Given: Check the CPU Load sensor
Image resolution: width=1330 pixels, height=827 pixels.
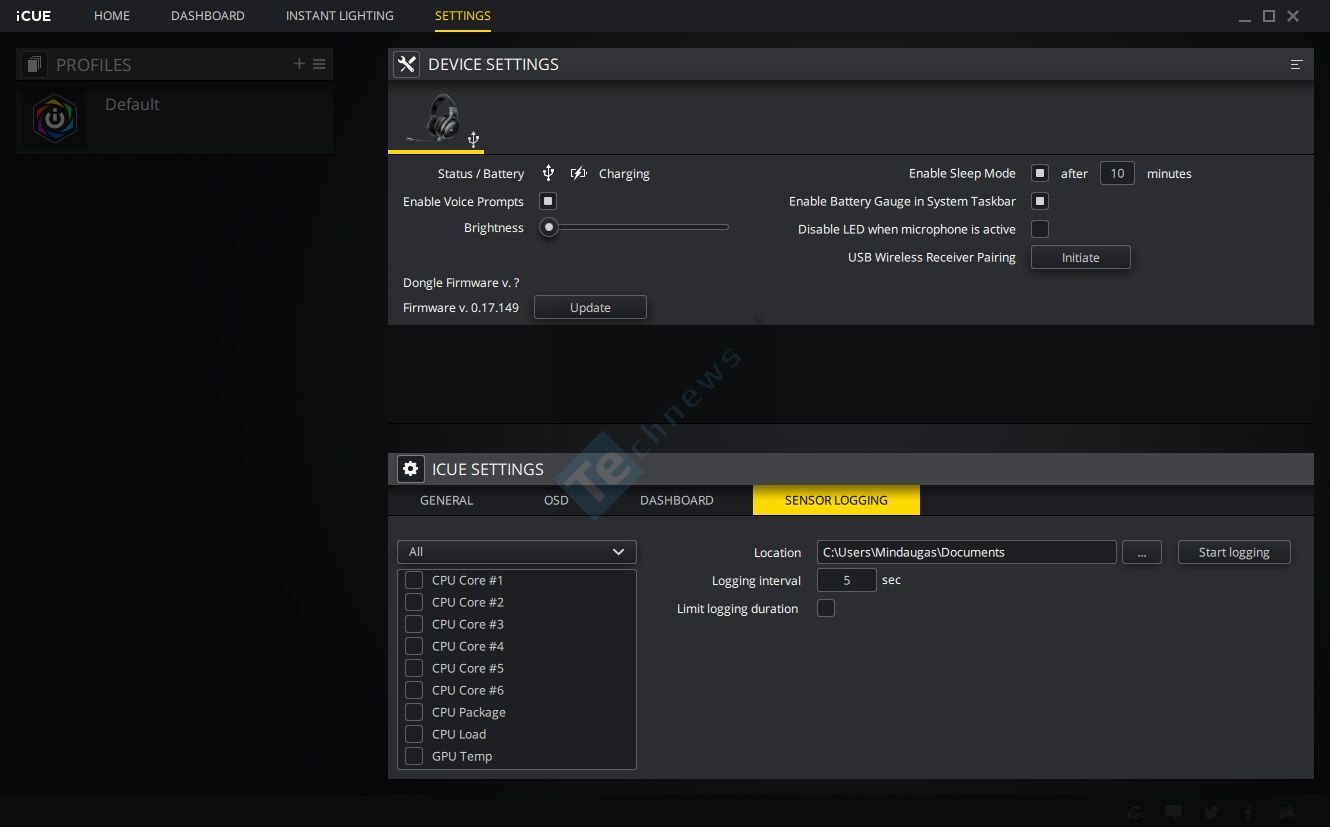Looking at the screenshot, I should click(x=414, y=734).
